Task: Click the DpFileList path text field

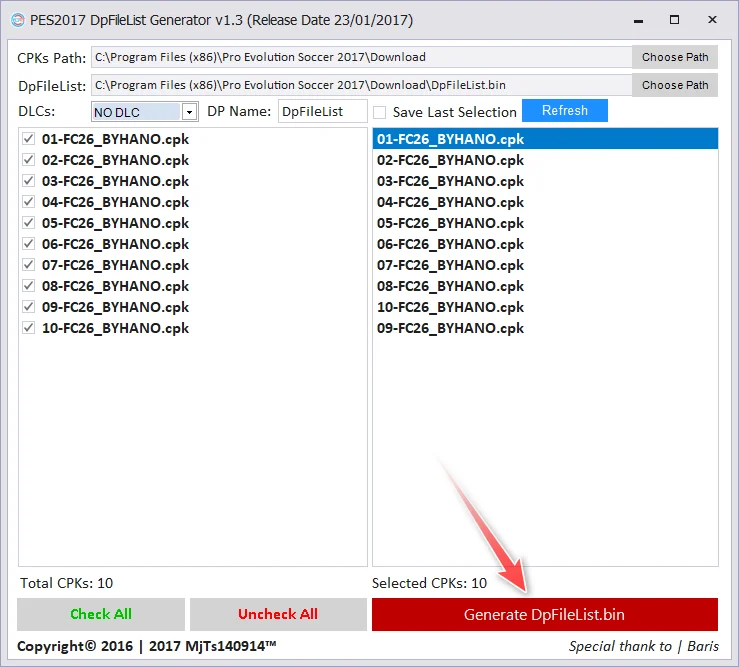Action: click(x=361, y=85)
